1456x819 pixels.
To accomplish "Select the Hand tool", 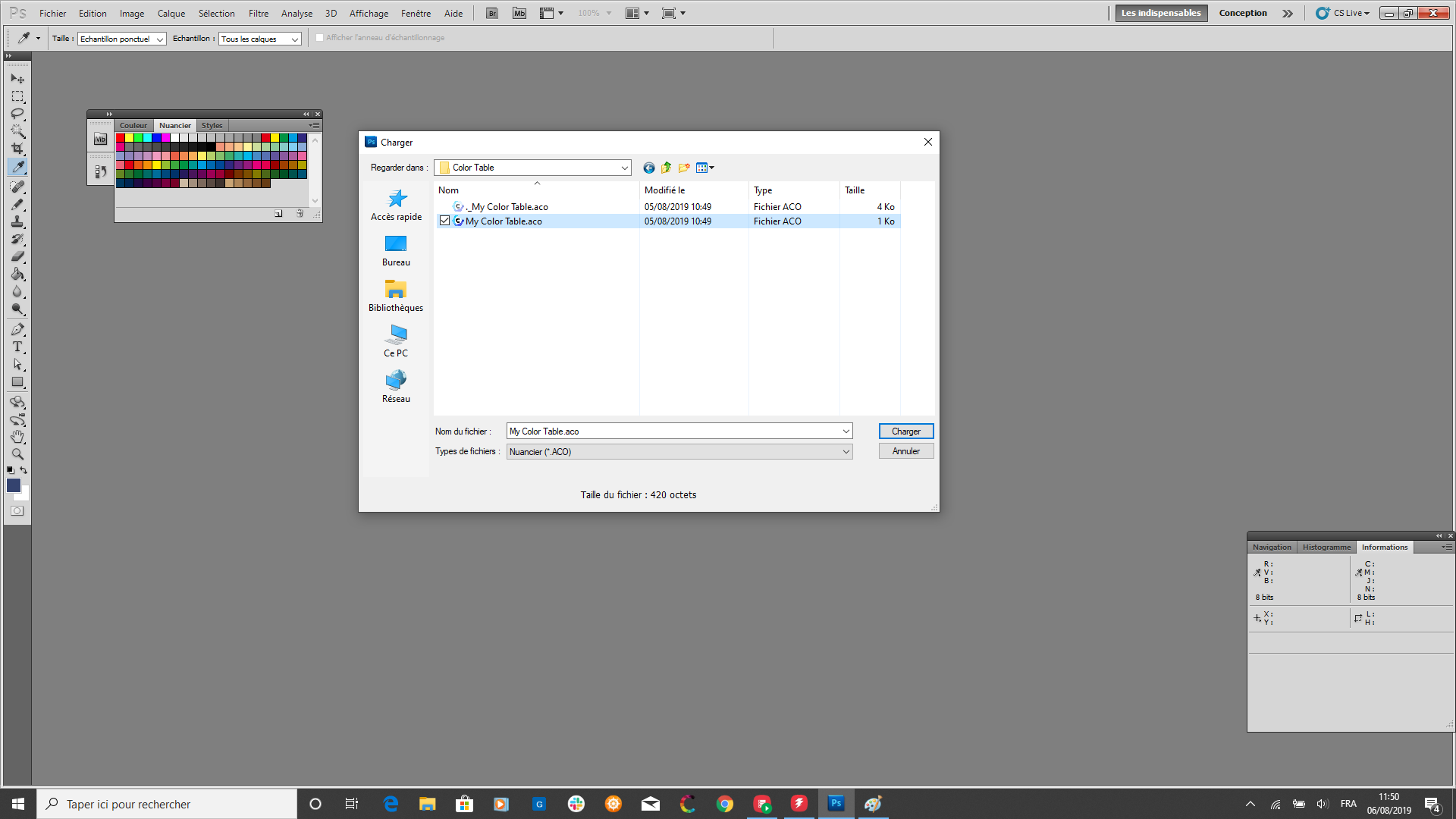I will [x=17, y=437].
